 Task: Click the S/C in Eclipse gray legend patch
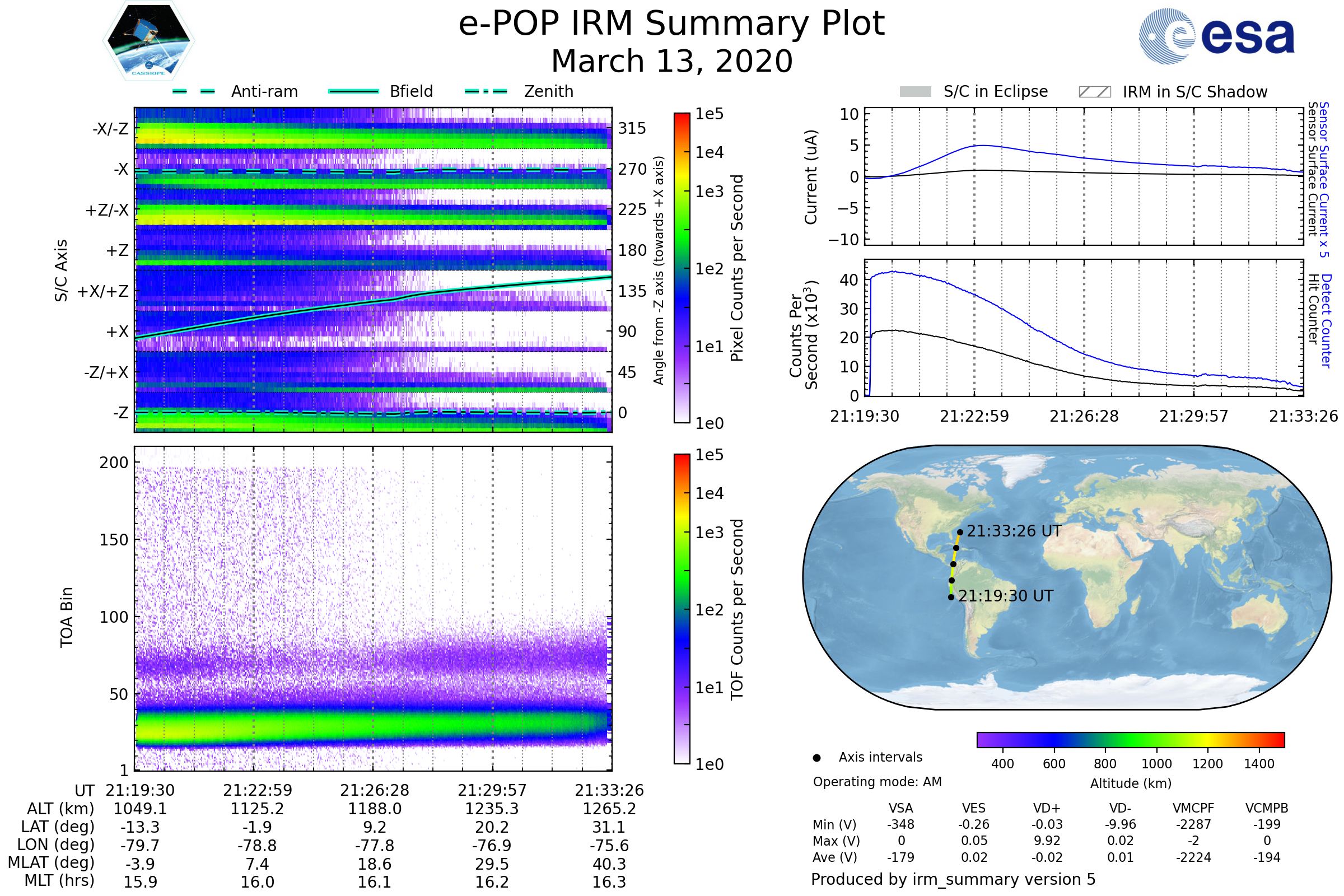point(915,92)
